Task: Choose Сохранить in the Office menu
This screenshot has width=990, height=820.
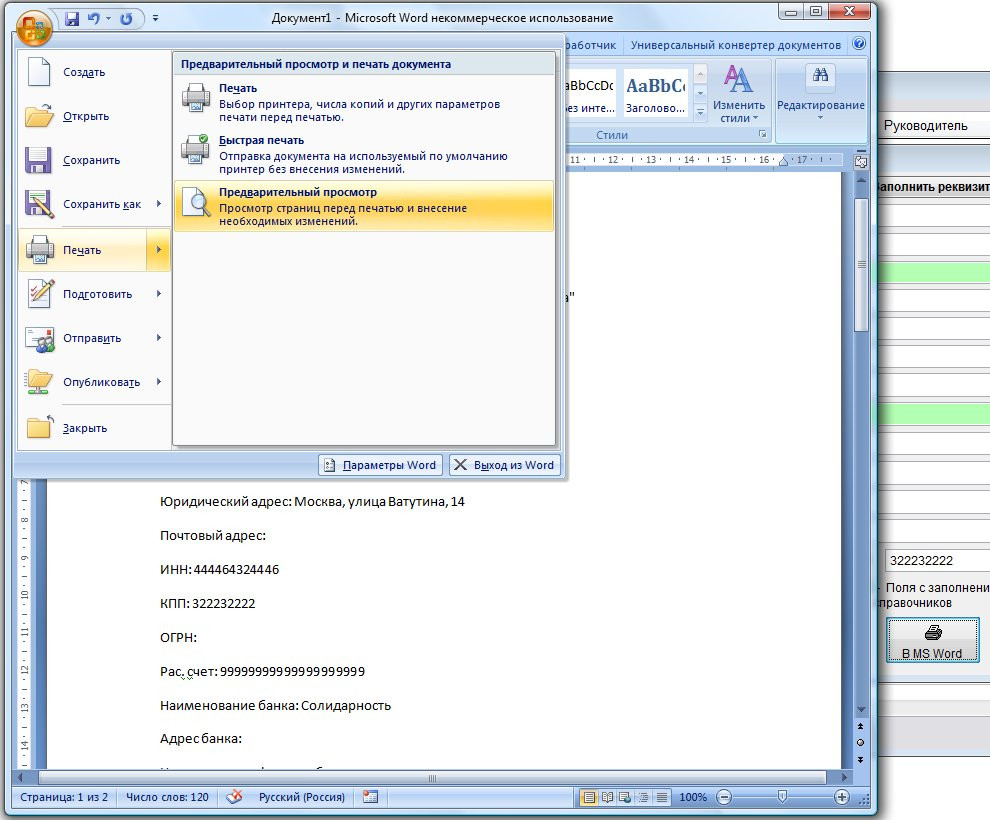Action: [95, 160]
